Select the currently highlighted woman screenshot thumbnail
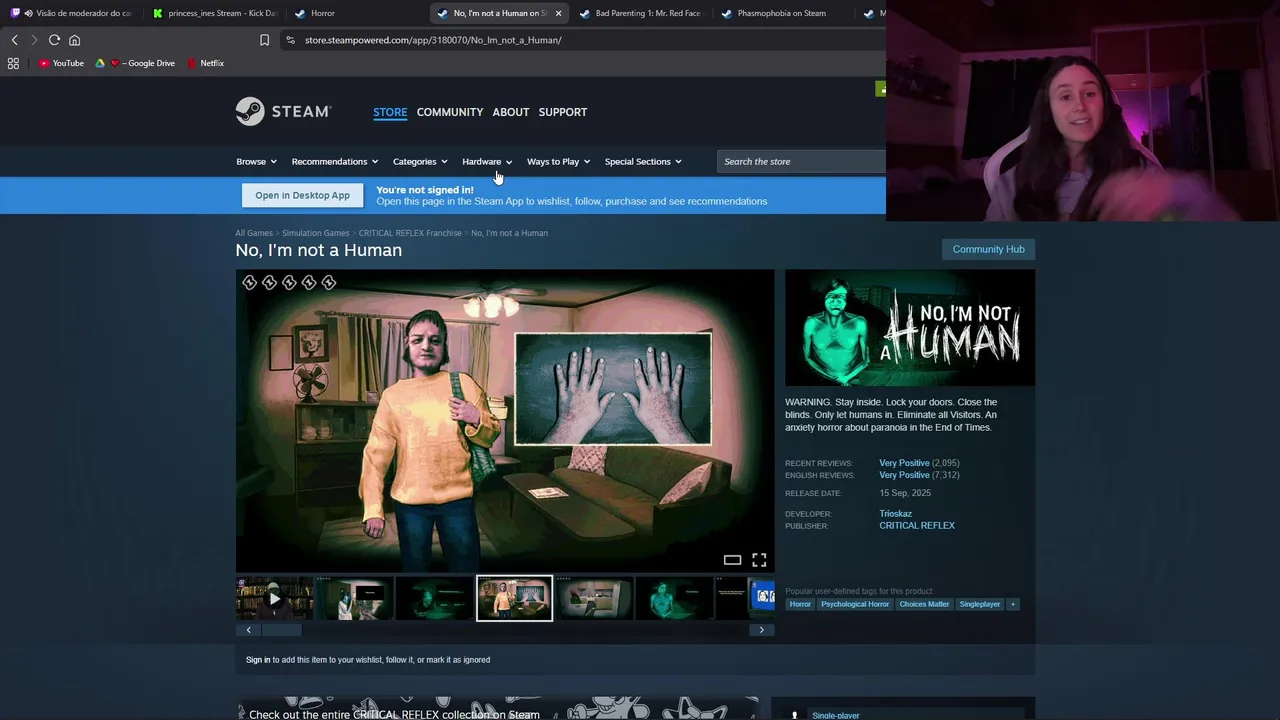Viewport: 1280px width, 720px height. click(x=514, y=598)
